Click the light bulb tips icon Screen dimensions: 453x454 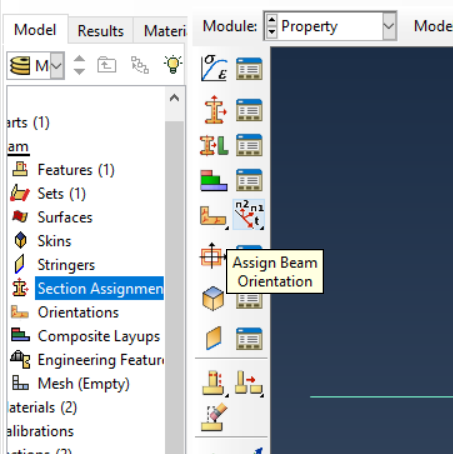(173, 64)
